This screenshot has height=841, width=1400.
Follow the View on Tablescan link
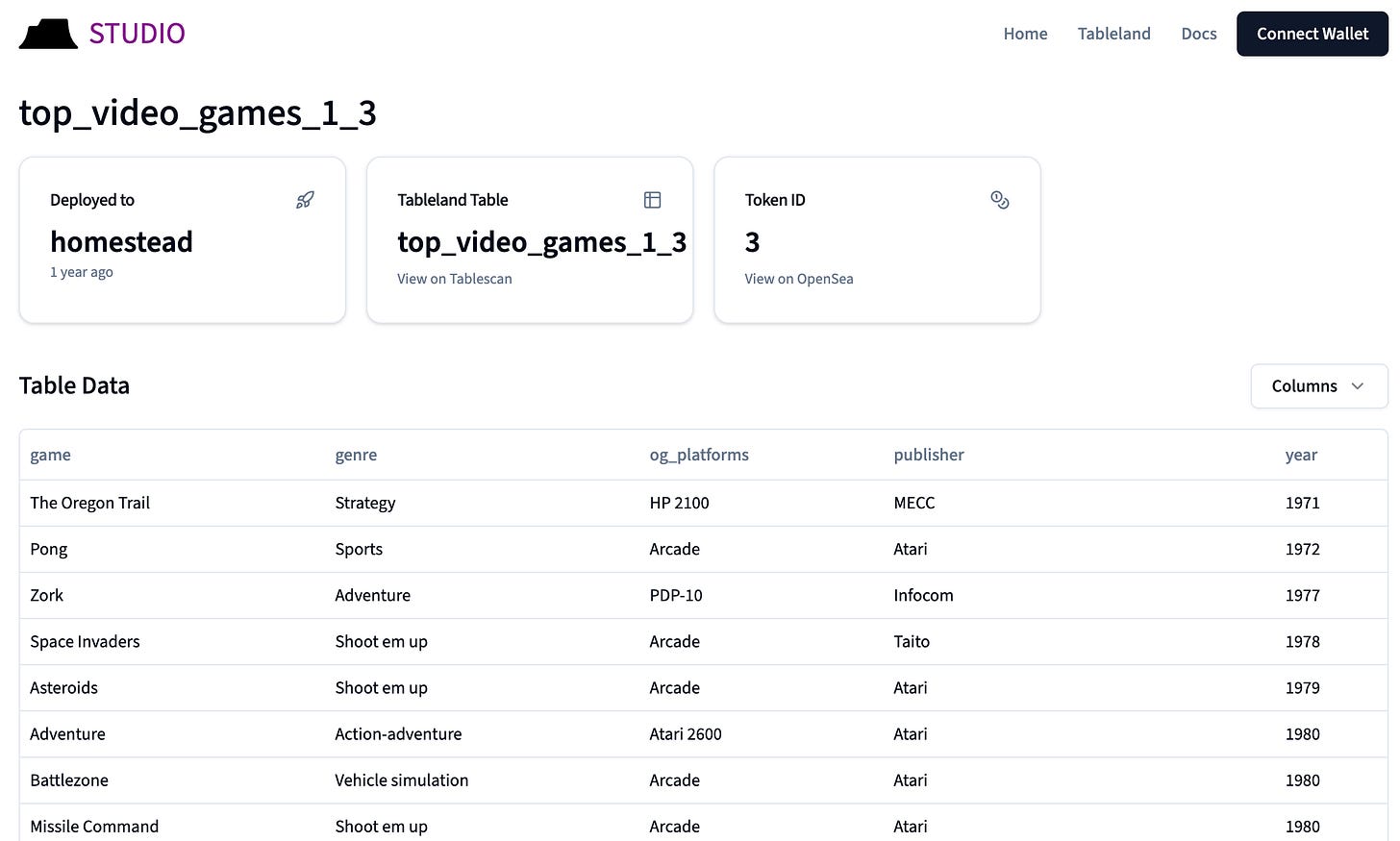[455, 279]
